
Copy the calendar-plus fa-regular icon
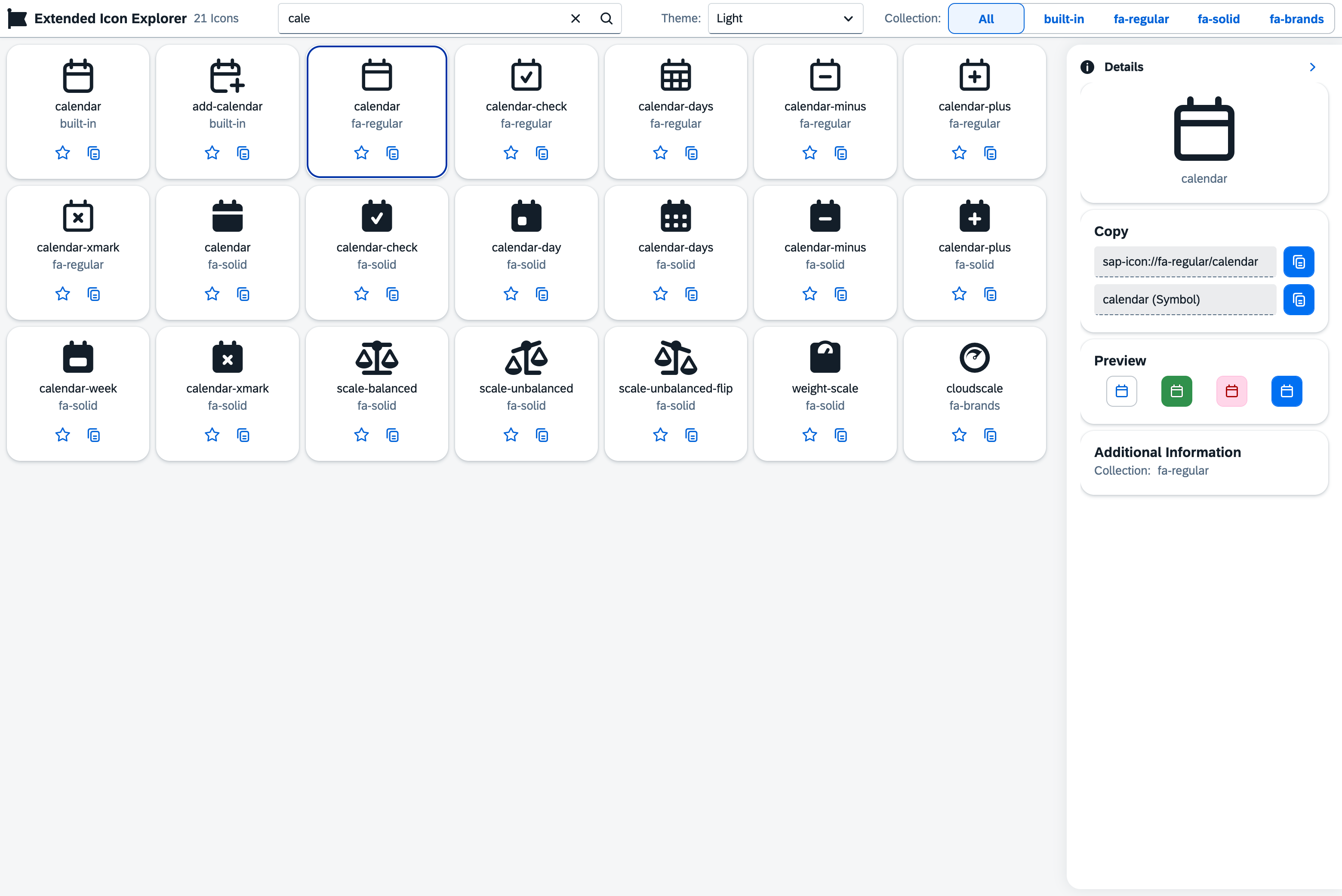click(991, 153)
